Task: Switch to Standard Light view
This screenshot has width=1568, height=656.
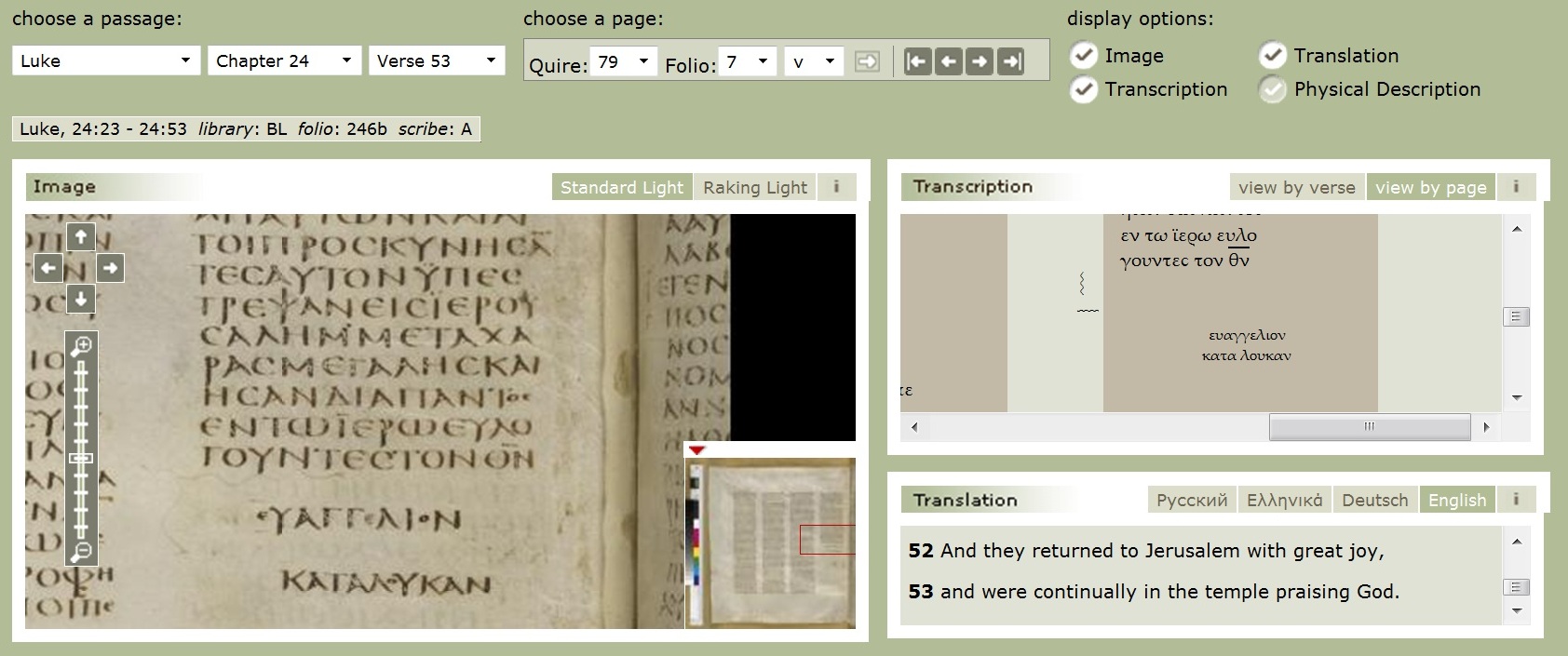Action: (622, 187)
